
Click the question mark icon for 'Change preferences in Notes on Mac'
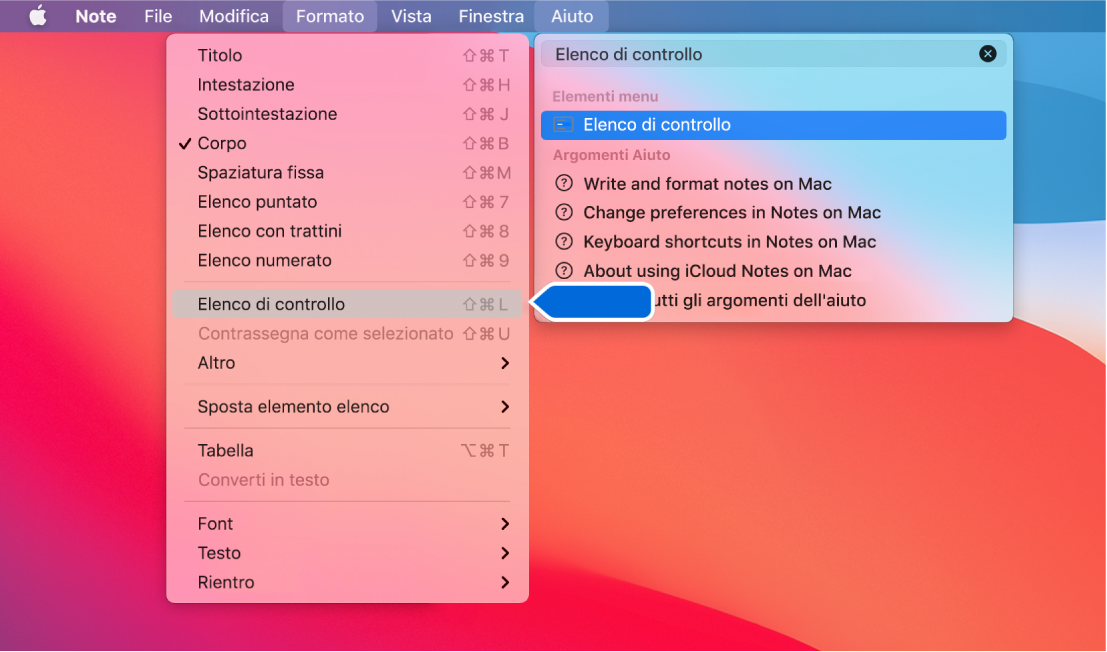pos(565,213)
